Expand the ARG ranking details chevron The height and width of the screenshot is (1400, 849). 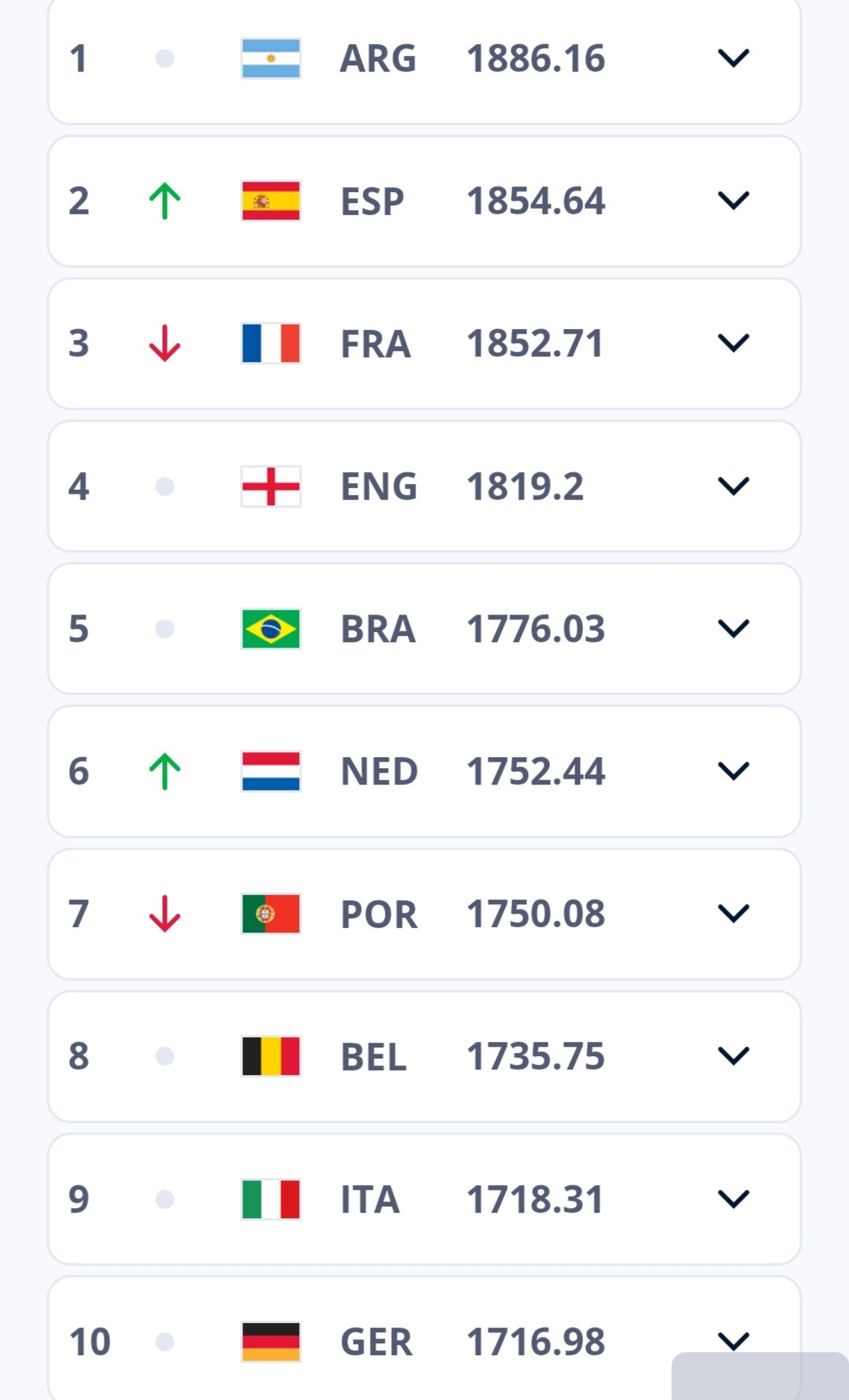(733, 58)
